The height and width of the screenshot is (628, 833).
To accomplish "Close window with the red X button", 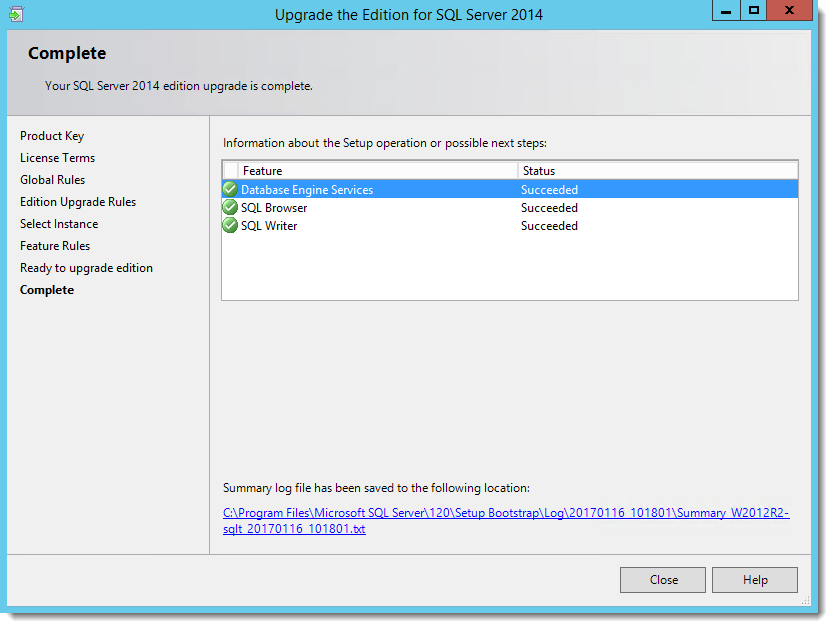I will click(x=789, y=11).
